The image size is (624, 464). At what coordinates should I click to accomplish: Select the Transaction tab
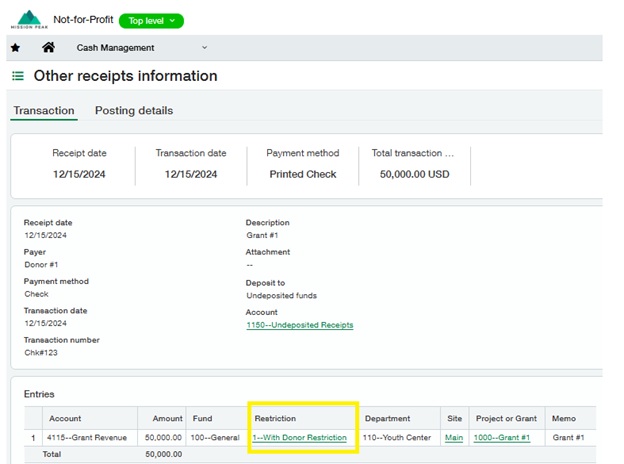[x=43, y=111]
